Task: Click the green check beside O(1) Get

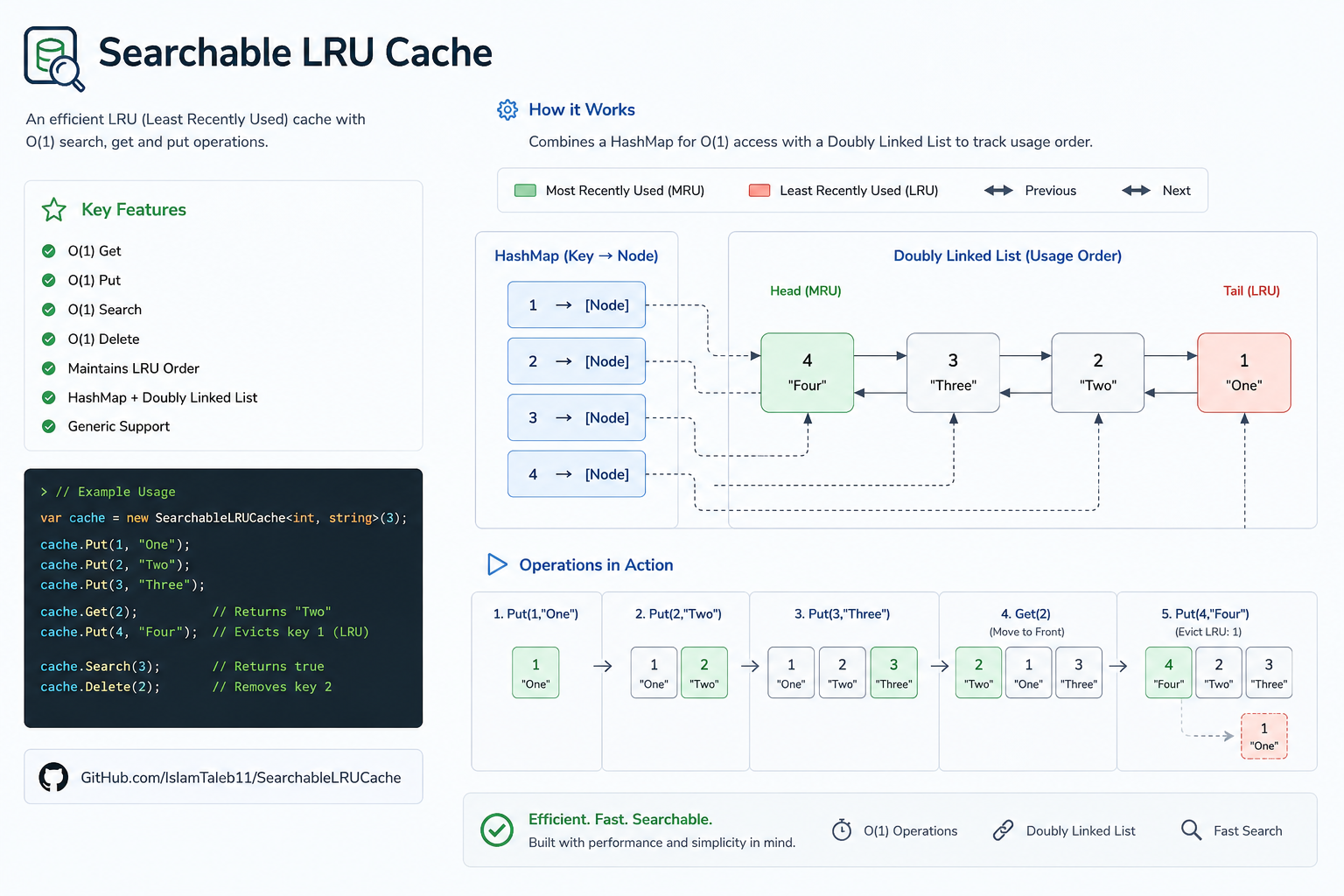Action: pyautogui.click(x=49, y=251)
